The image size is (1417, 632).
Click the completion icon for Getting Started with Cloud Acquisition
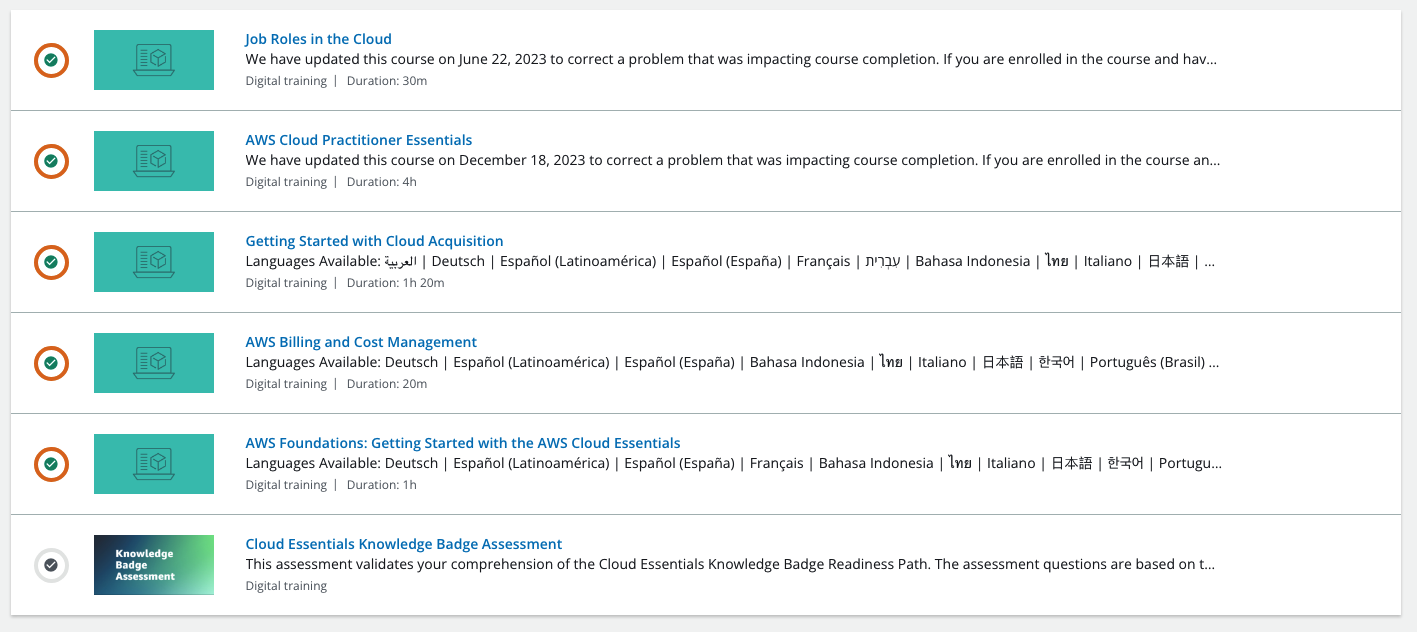click(x=51, y=262)
